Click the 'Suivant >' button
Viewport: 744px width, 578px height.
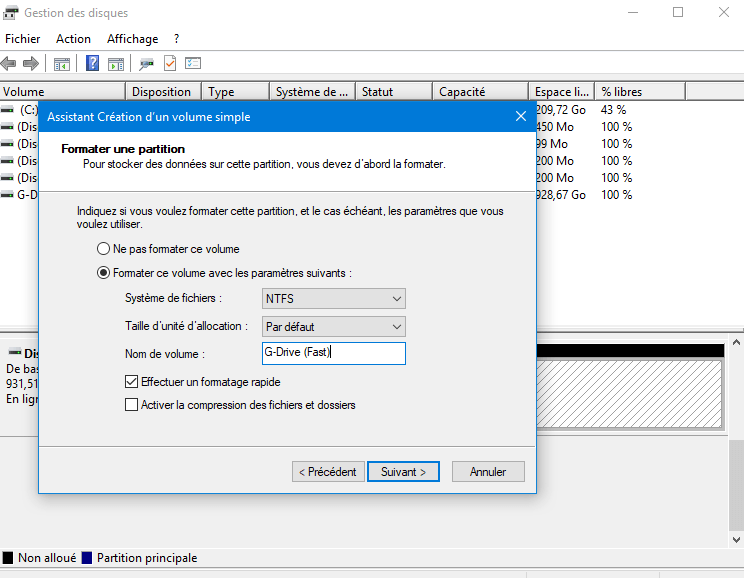[403, 471]
